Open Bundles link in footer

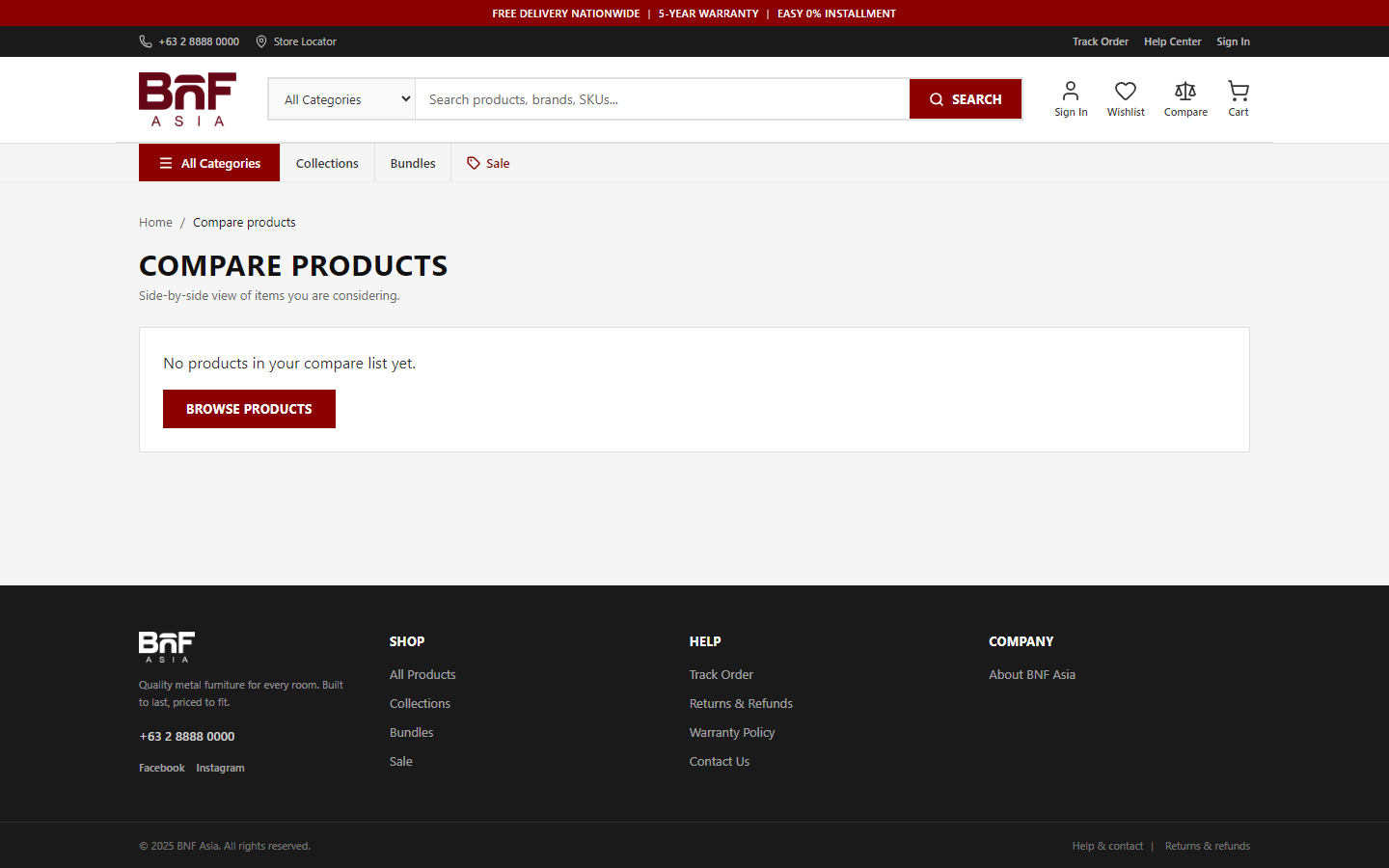[412, 732]
